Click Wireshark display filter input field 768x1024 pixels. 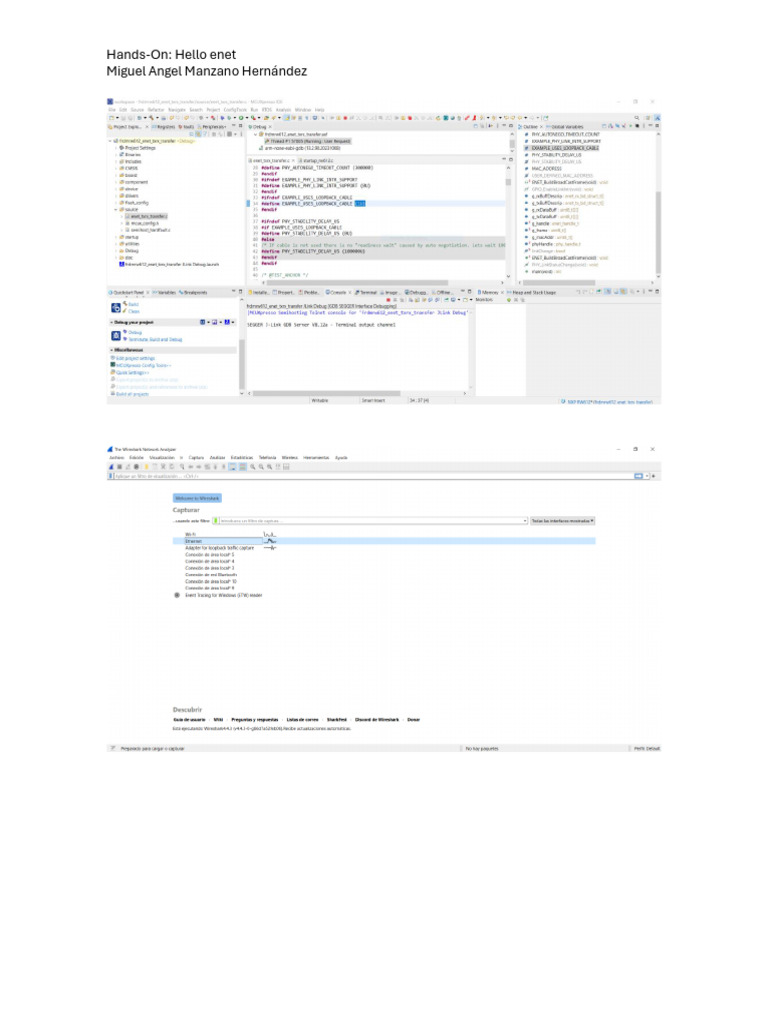[372, 476]
